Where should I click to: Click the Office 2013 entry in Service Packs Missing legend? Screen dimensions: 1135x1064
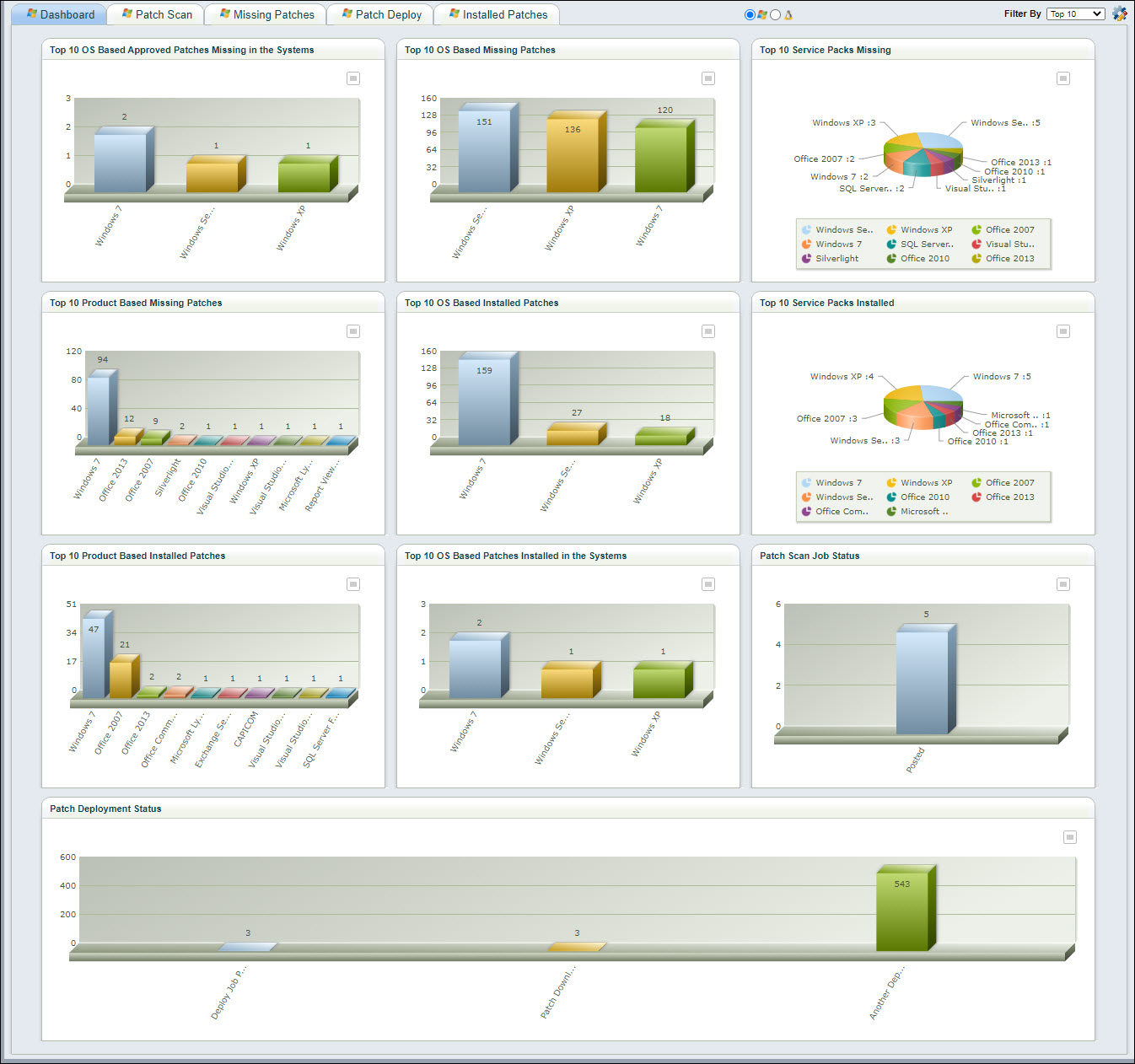click(x=1009, y=258)
